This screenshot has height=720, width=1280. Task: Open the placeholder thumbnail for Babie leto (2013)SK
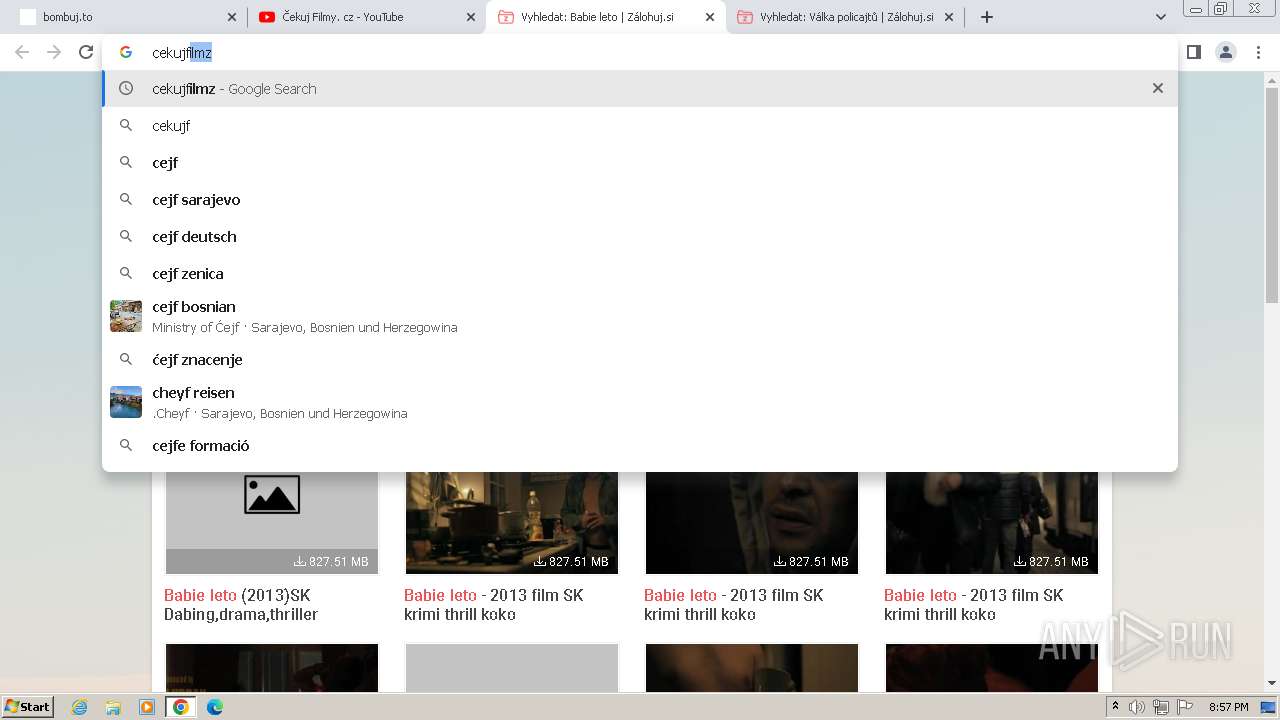(x=272, y=522)
